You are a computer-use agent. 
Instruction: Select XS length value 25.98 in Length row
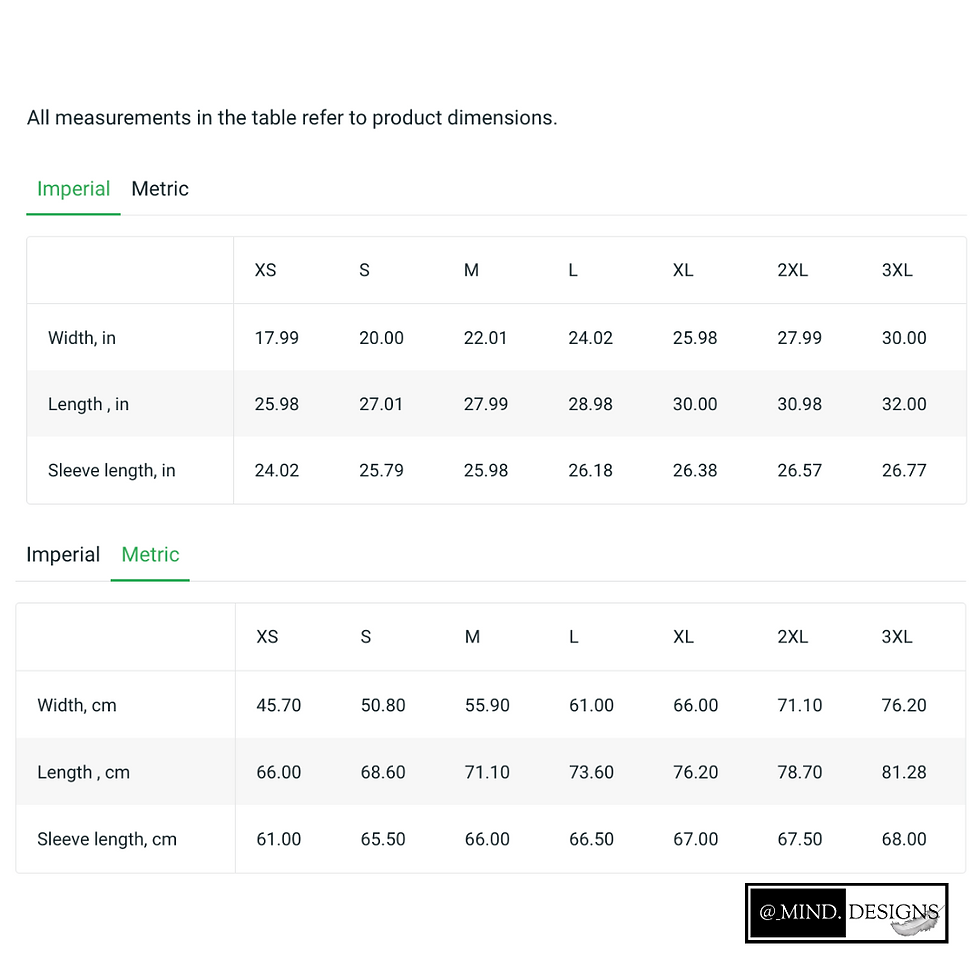(x=277, y=404)
